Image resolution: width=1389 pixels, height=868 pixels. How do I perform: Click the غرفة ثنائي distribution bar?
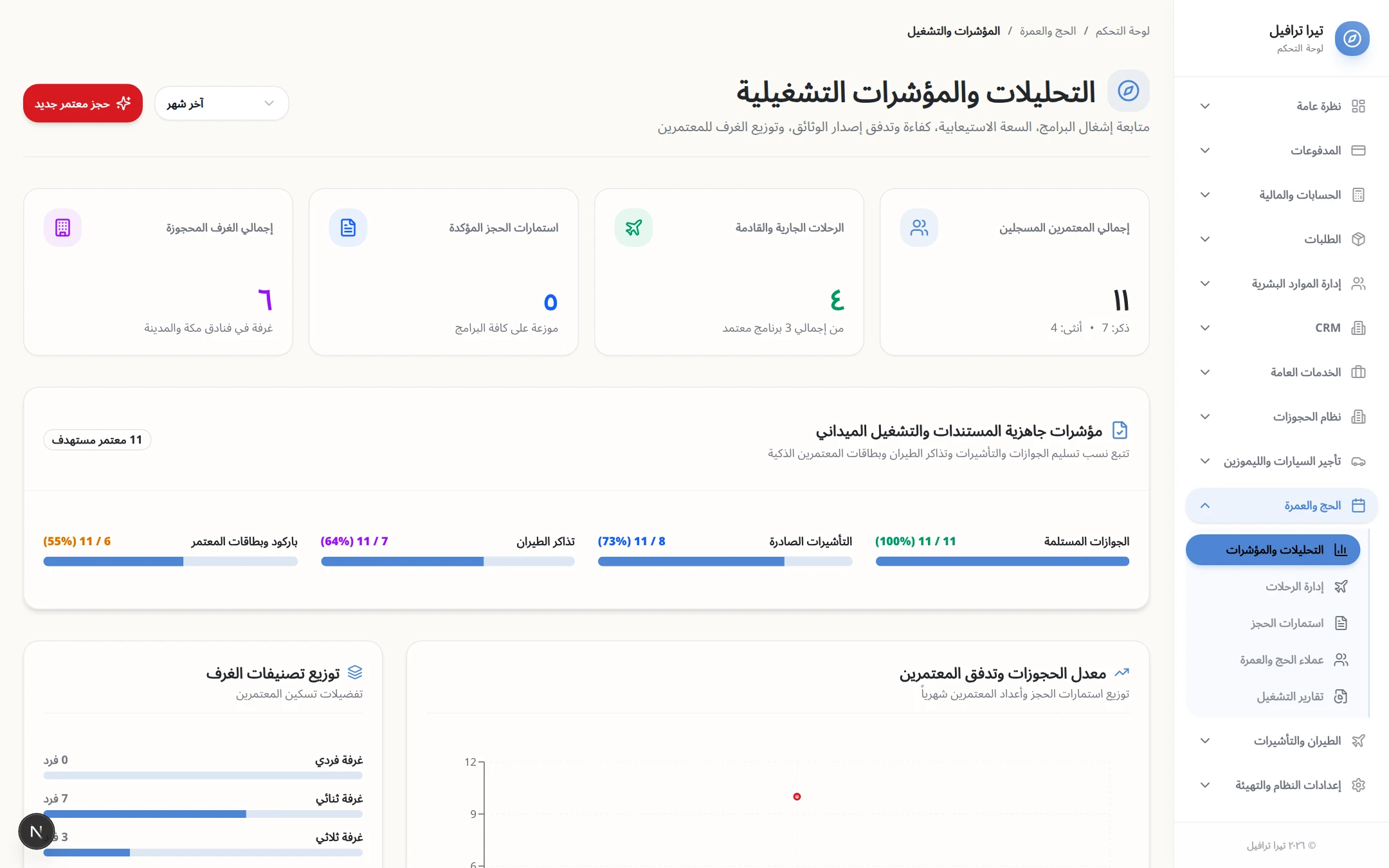[x=203, y=814]
